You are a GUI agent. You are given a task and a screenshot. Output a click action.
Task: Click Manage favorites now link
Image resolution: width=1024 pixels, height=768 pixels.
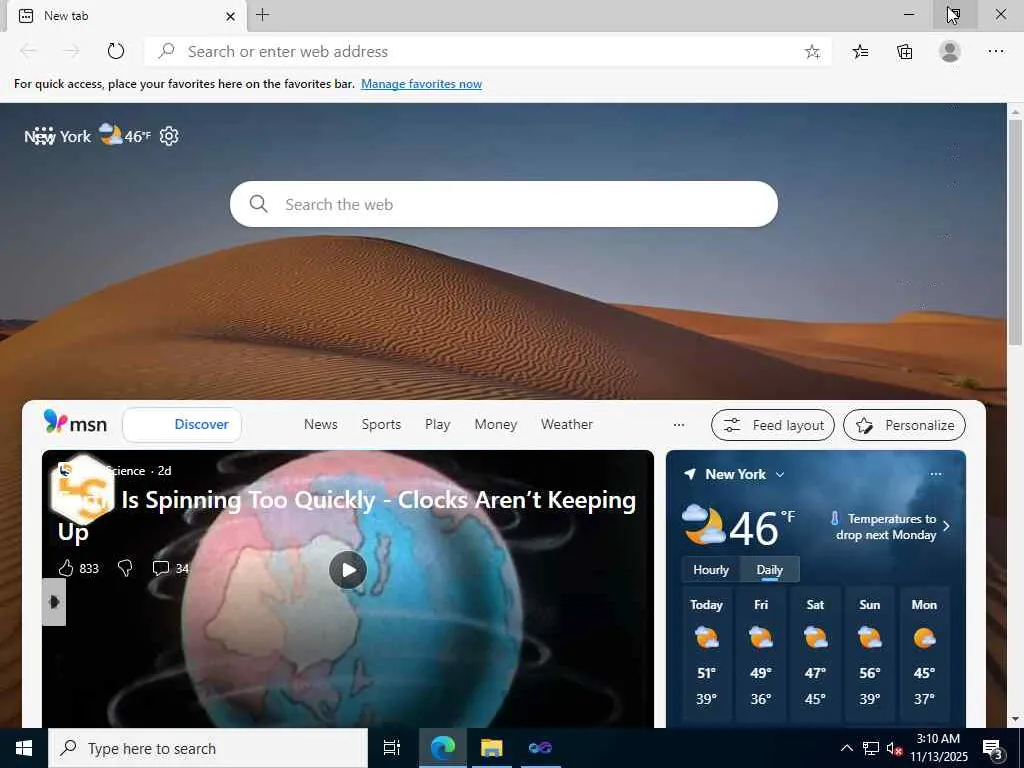421,84
